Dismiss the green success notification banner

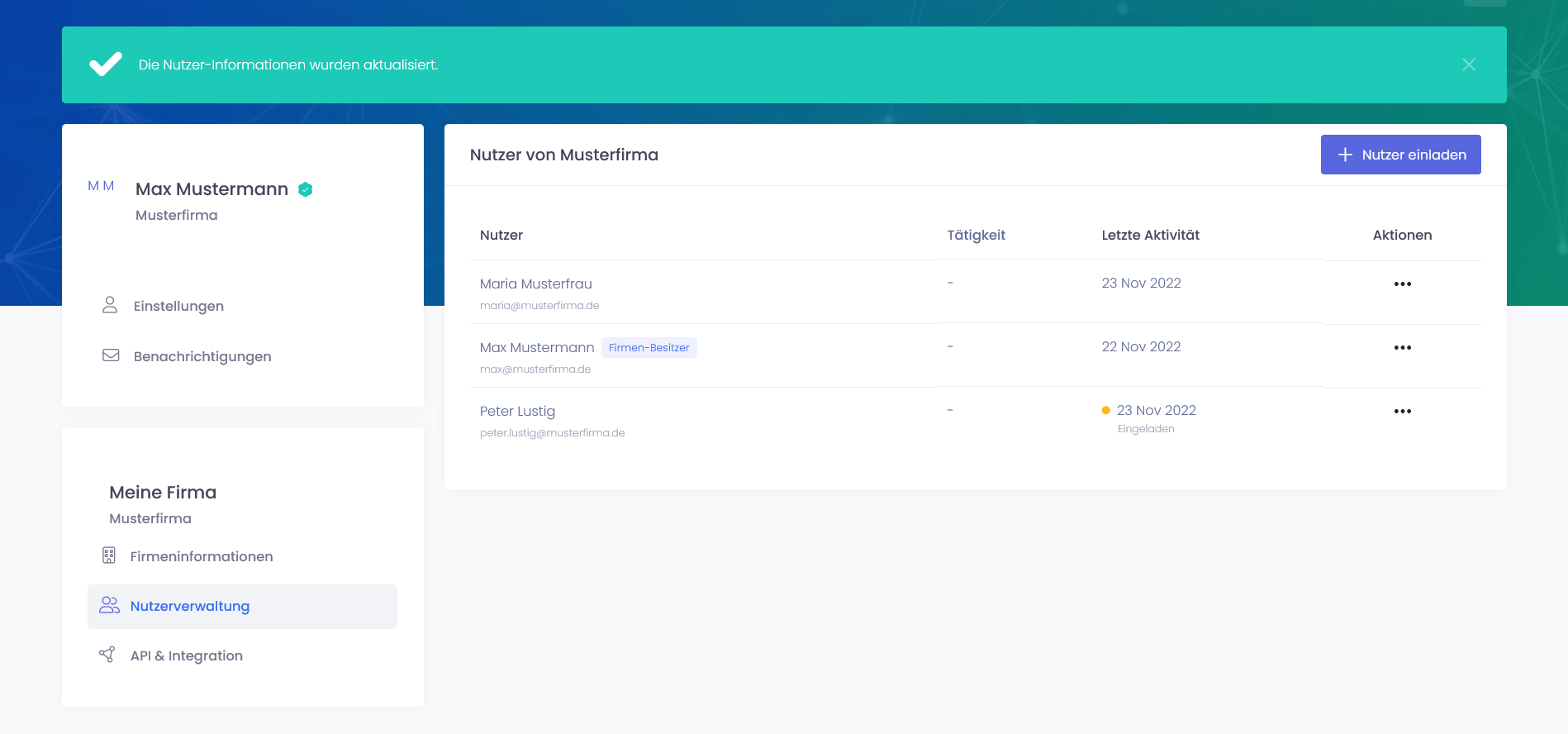1468,64
